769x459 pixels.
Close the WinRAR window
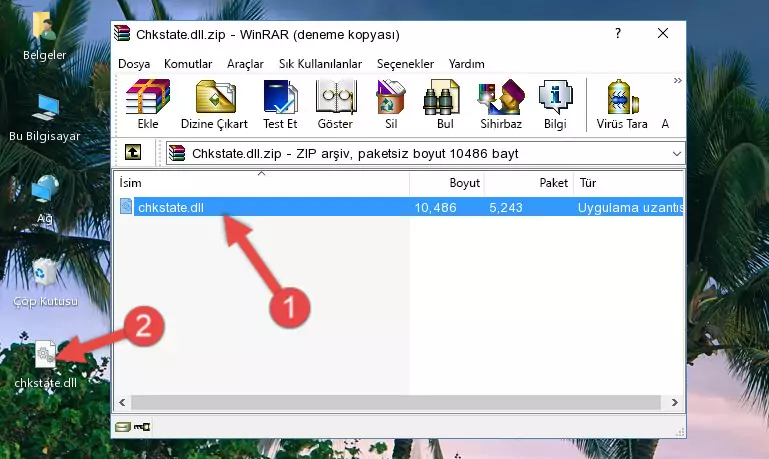(x=663, y=33)
